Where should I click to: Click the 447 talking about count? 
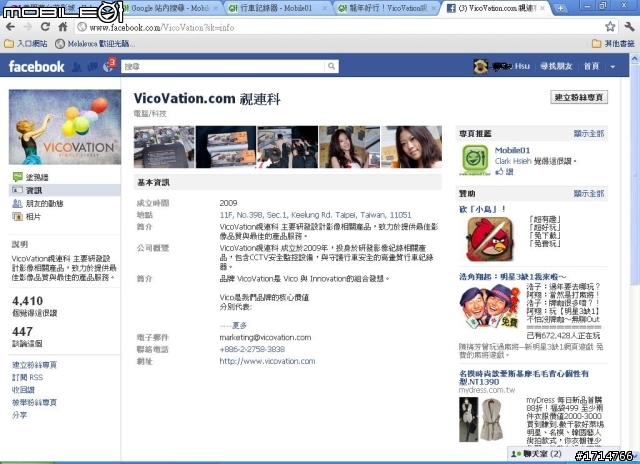(22, 331)
